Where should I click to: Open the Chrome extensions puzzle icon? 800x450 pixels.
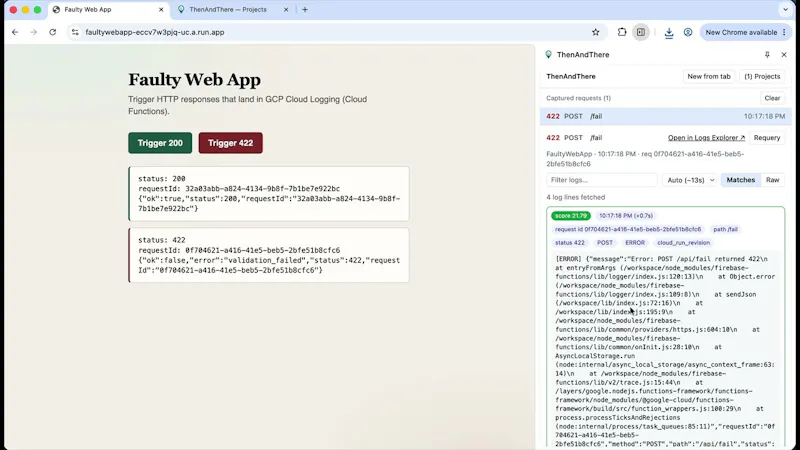(x=621, y=32)
